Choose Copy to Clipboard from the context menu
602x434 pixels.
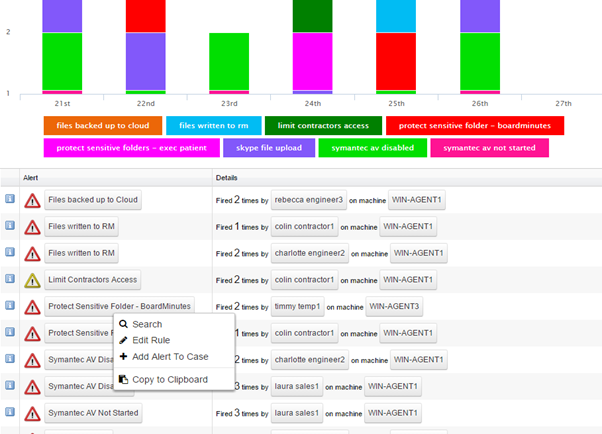pyautogui.click(x=169, y=379)
